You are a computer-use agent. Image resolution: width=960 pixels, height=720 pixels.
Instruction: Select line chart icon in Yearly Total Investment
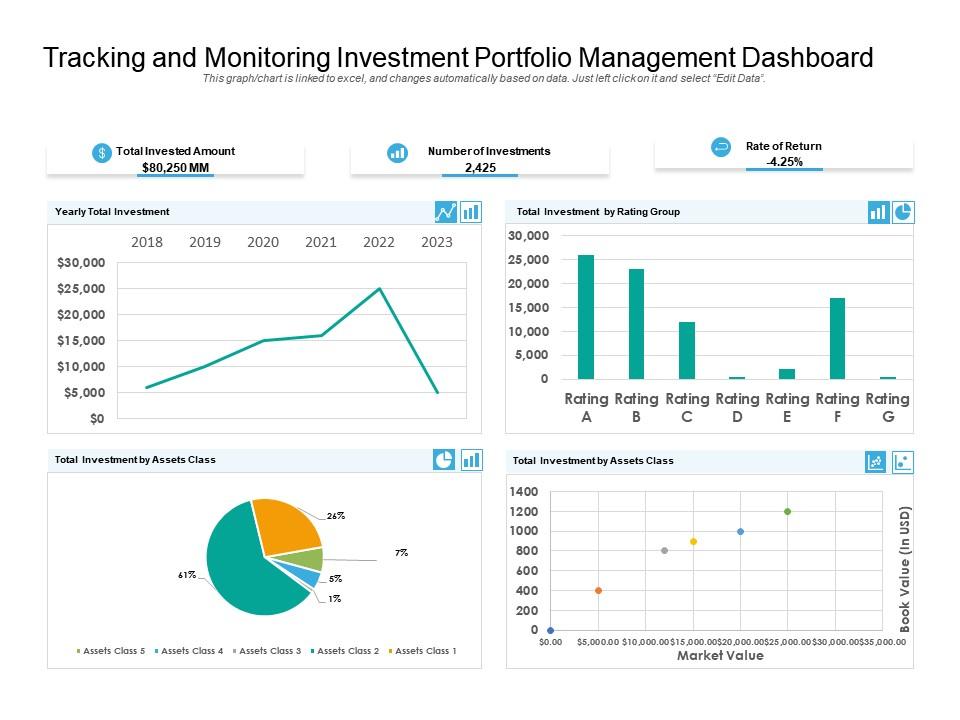pyautogui.click(x=445, y=212)
